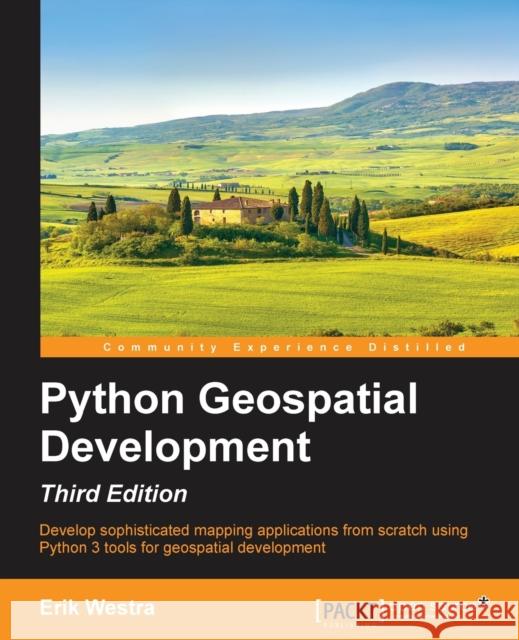Click the author name "Erik Westra"

[x=97, y=608]
